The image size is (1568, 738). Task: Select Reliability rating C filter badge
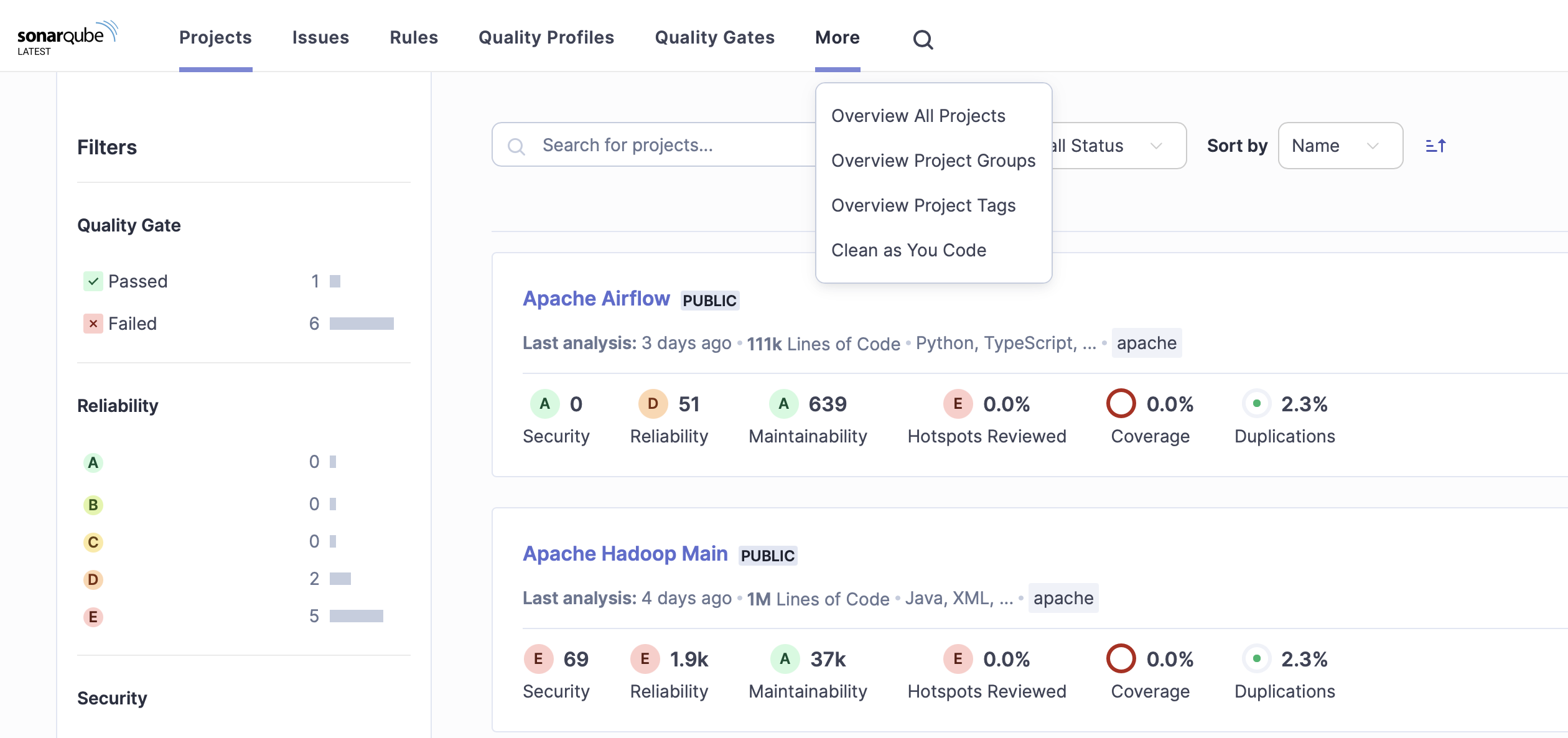pyautogui.click(x=93, y=542)
